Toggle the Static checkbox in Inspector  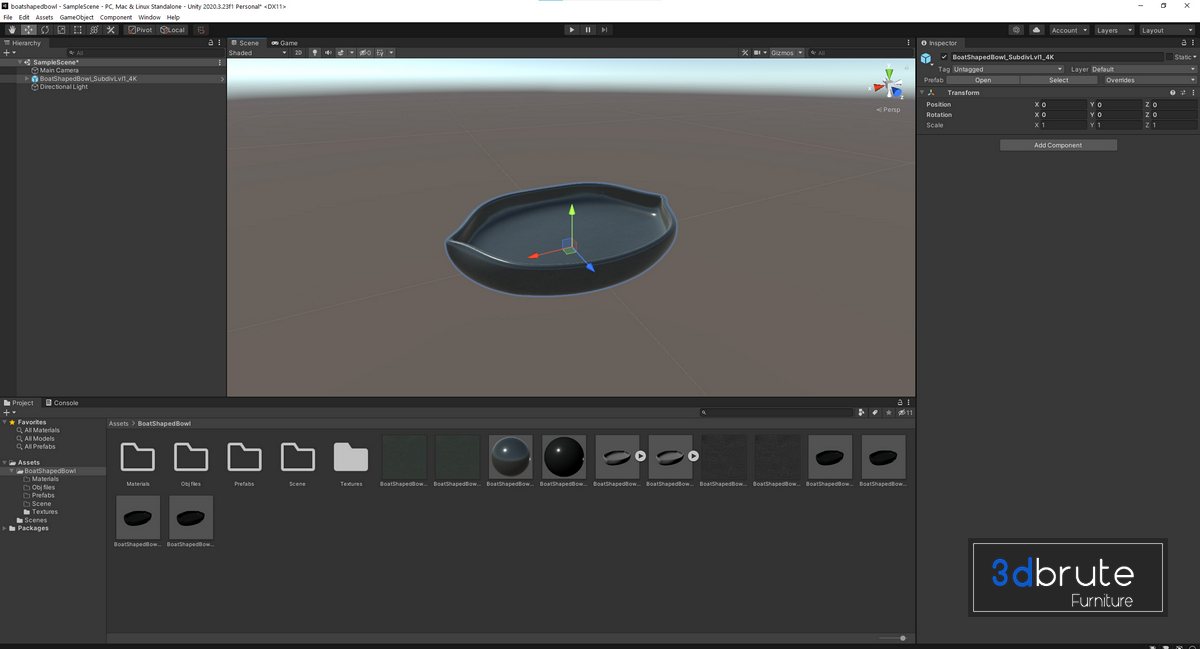pos(1169,57)
